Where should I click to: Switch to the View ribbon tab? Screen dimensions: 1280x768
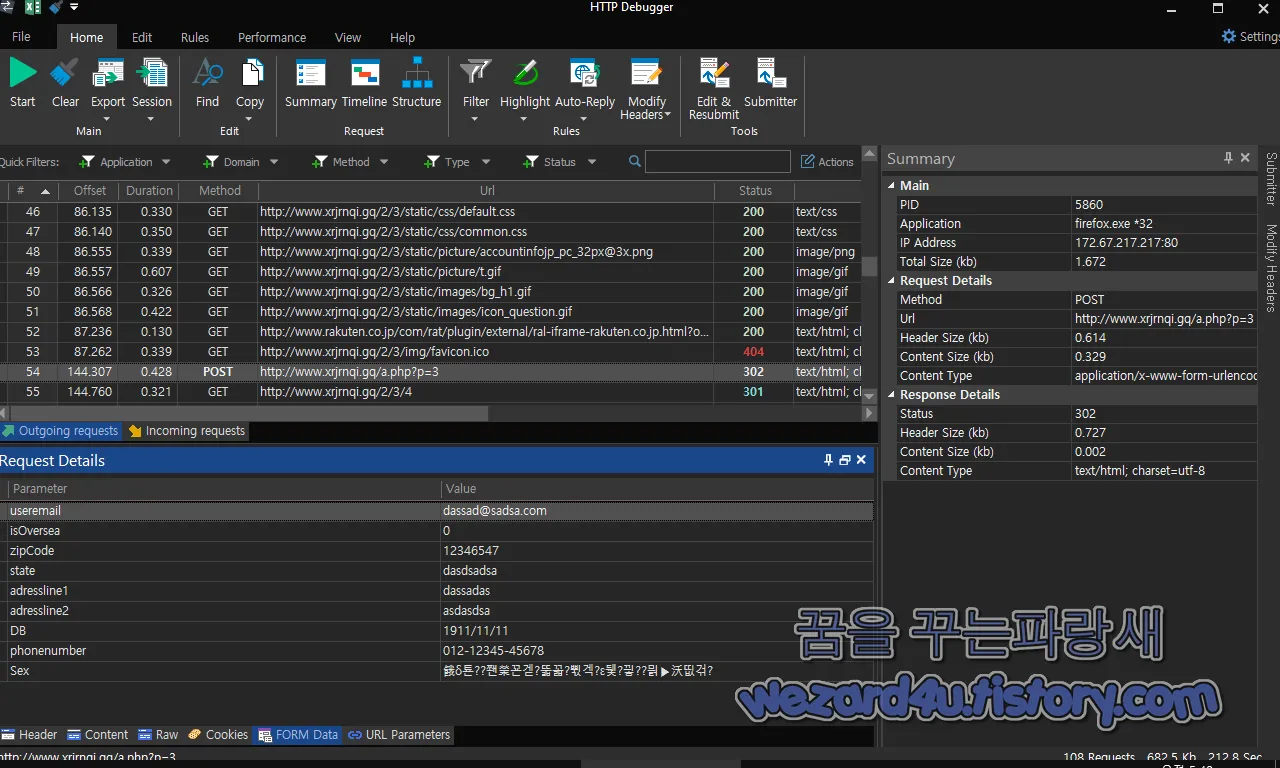[348, 37]
